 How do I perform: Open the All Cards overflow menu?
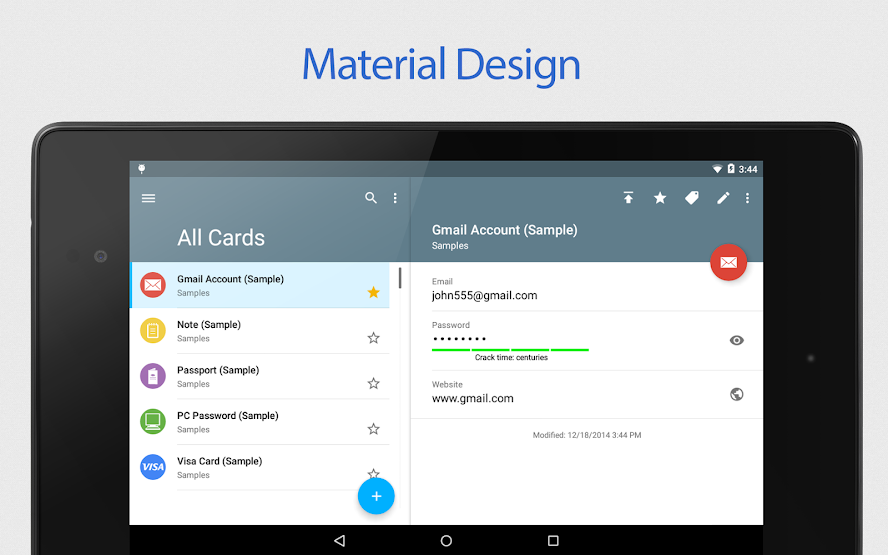[395, 198]
